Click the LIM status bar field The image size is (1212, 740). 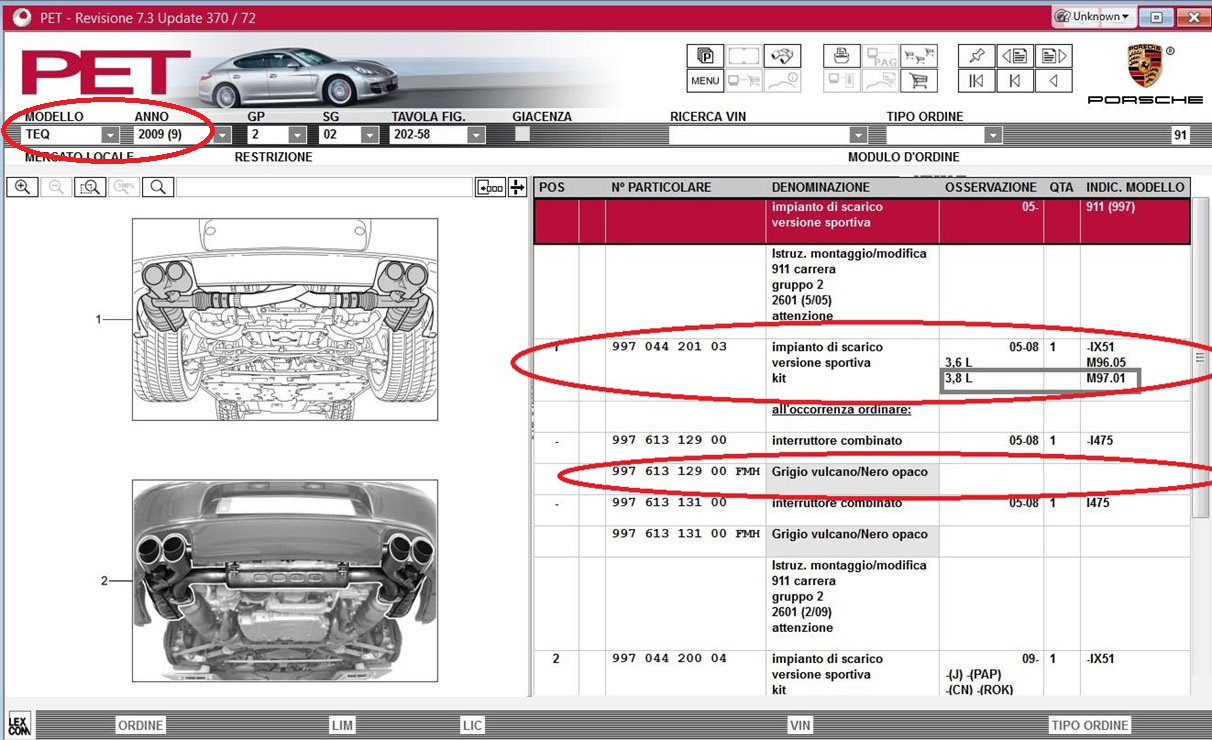(342, 725)
